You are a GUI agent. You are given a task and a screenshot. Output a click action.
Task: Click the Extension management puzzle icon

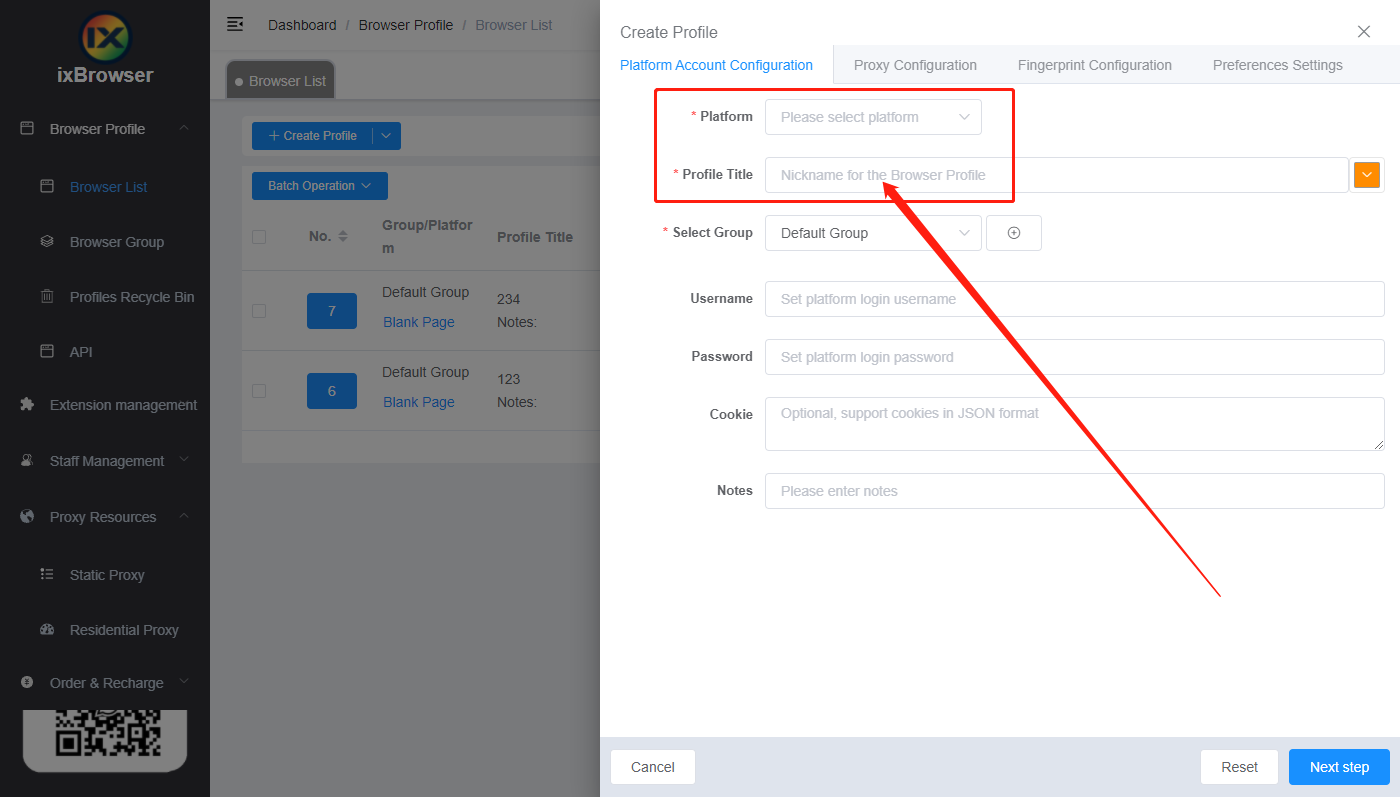click(27, 405)
